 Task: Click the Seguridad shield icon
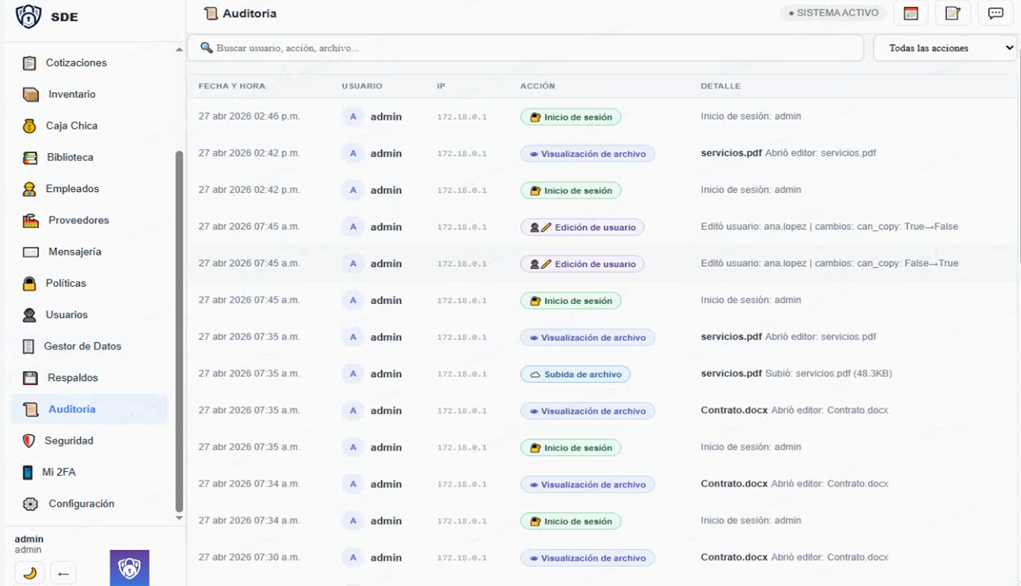28,441
